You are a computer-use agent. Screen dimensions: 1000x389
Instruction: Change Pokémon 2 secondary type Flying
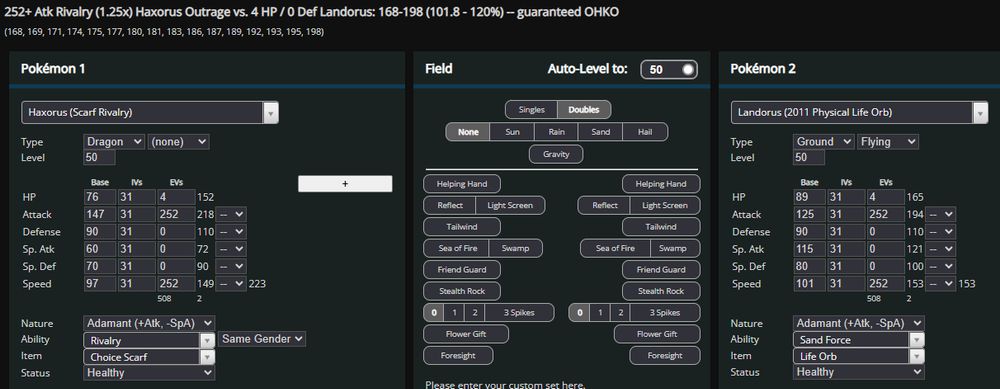[888, 142]
